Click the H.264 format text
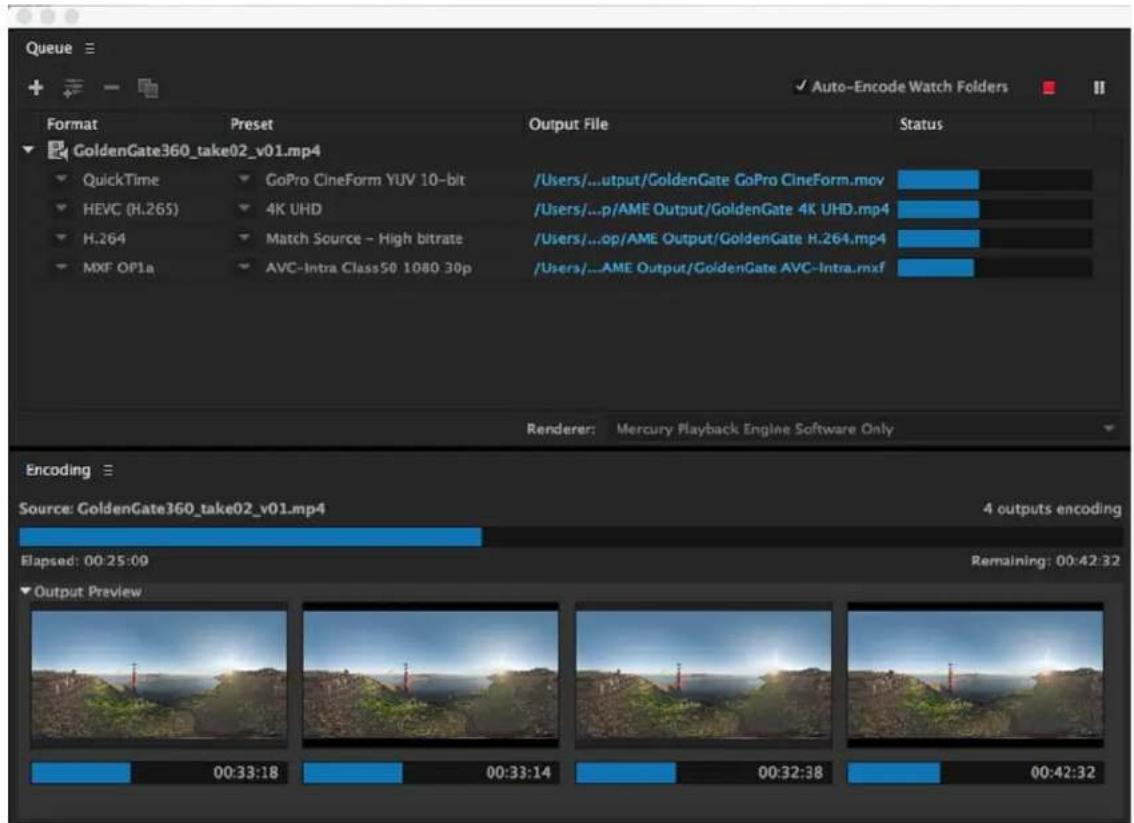 (104, 239)
